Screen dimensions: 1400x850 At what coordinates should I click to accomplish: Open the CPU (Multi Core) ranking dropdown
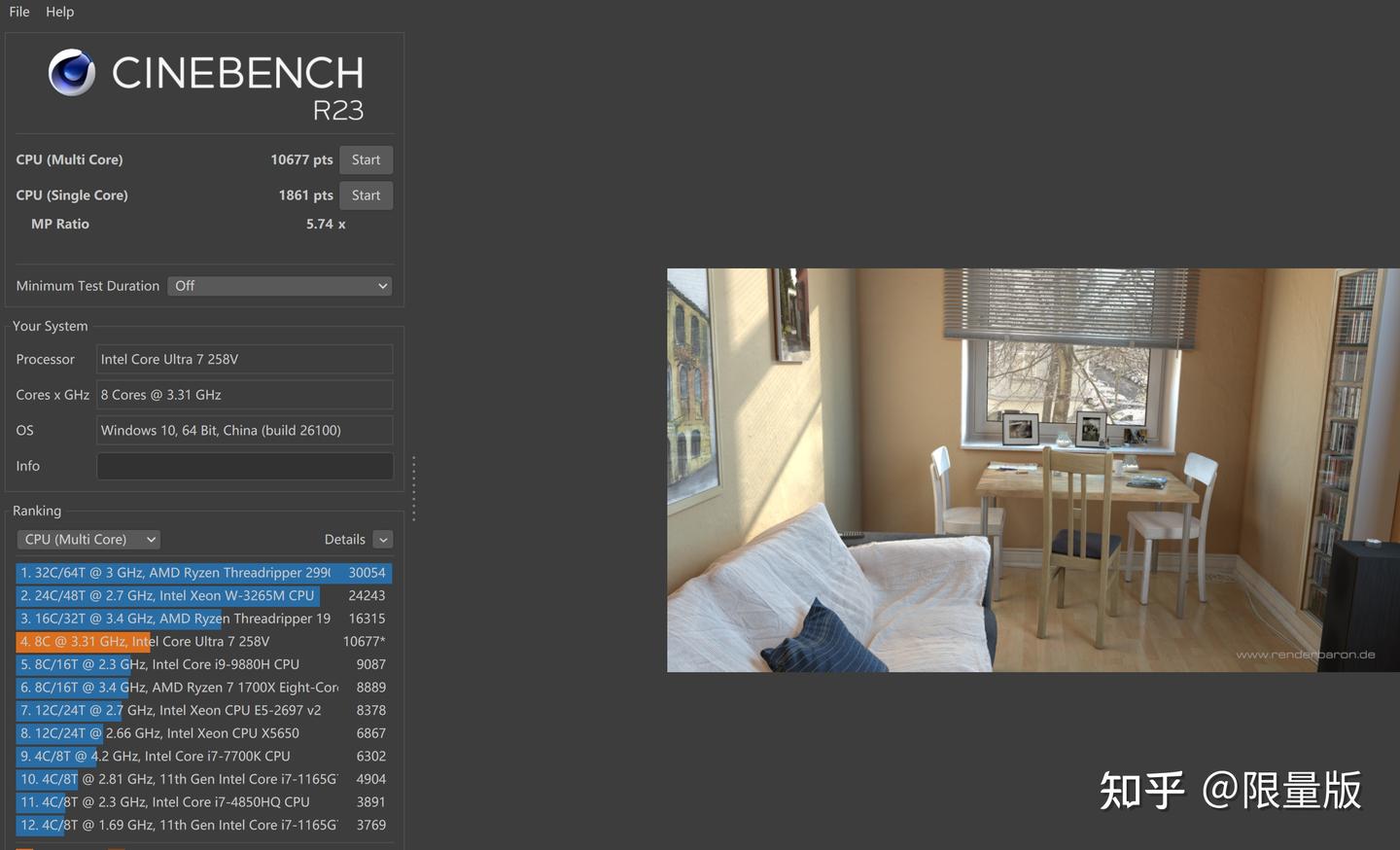pyautogui.click(x=88, y=539)
